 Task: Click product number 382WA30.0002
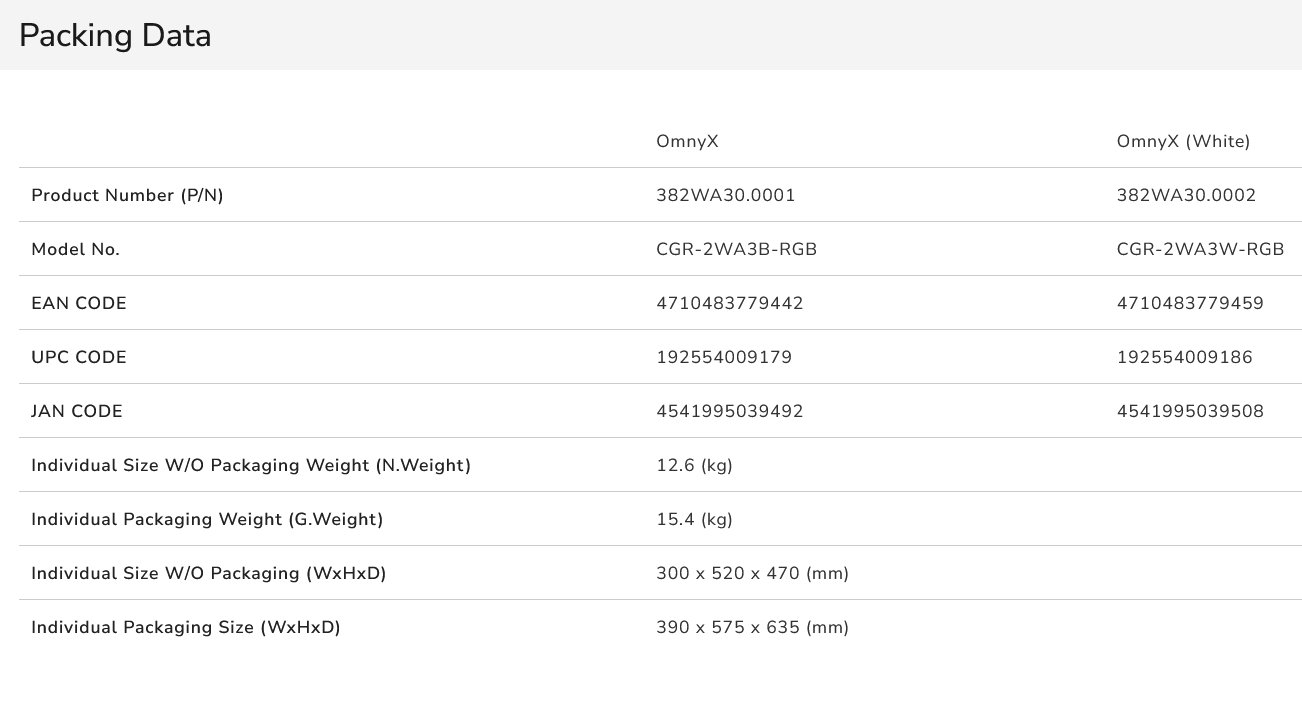(1186, 196)
